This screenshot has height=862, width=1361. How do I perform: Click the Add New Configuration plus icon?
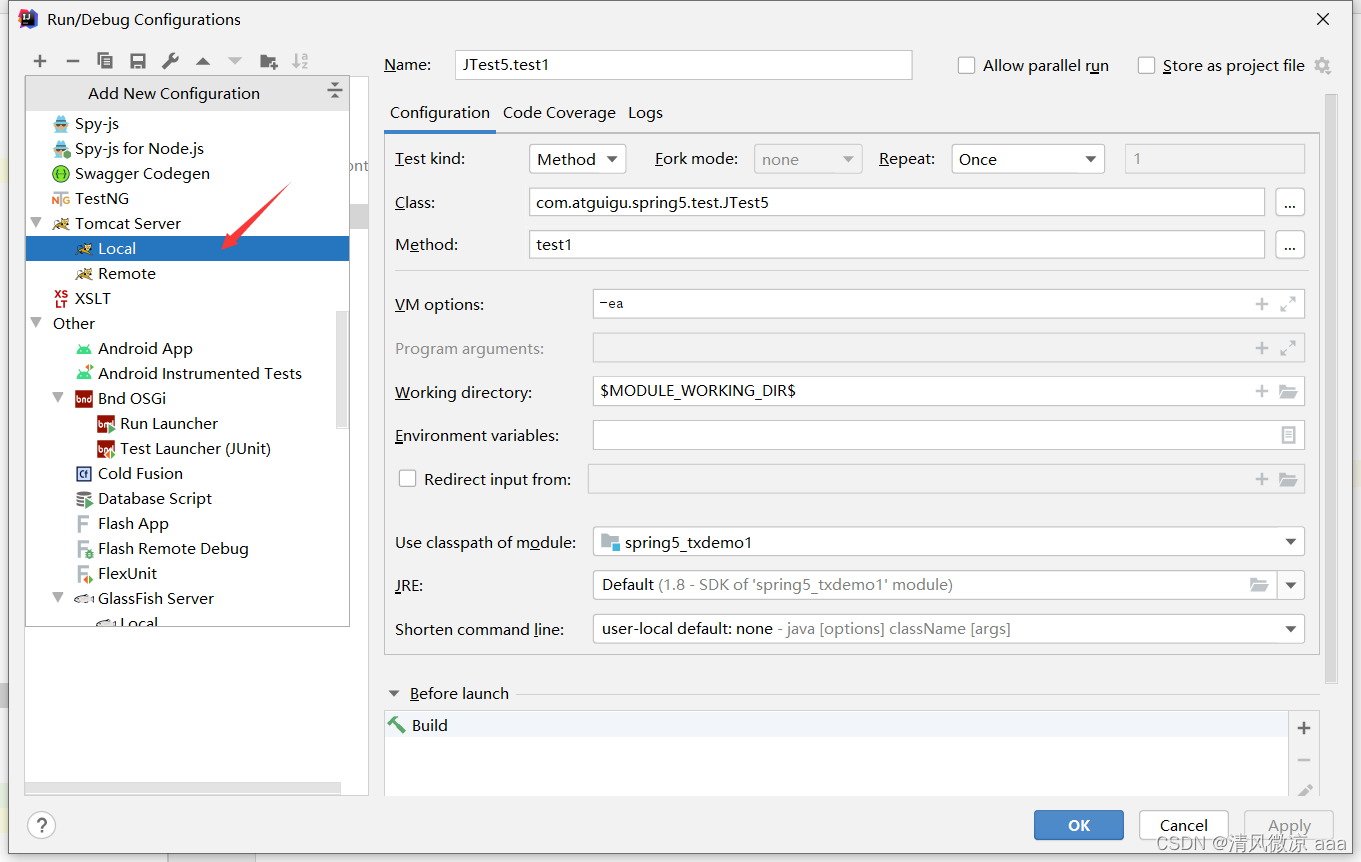[40, 61]
